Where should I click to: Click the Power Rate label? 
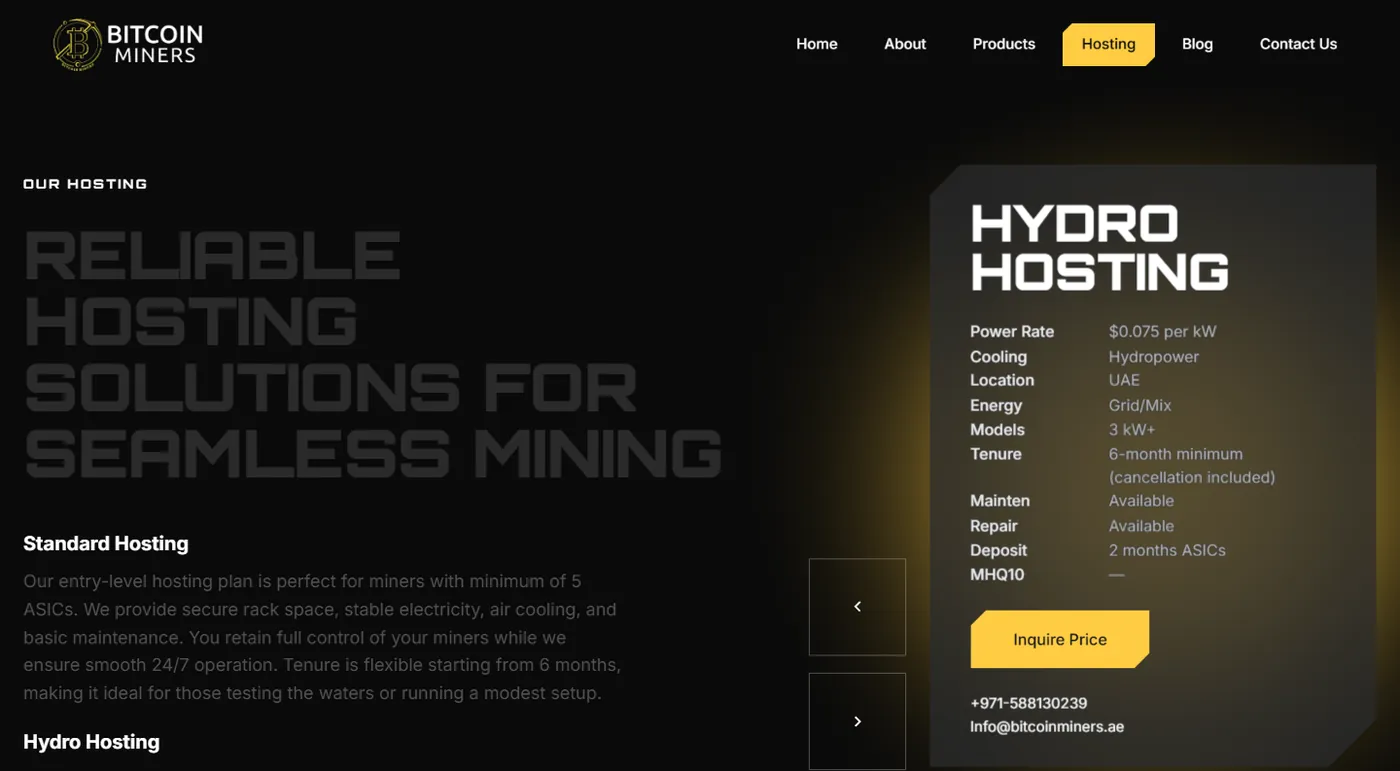click(1012, 331)
